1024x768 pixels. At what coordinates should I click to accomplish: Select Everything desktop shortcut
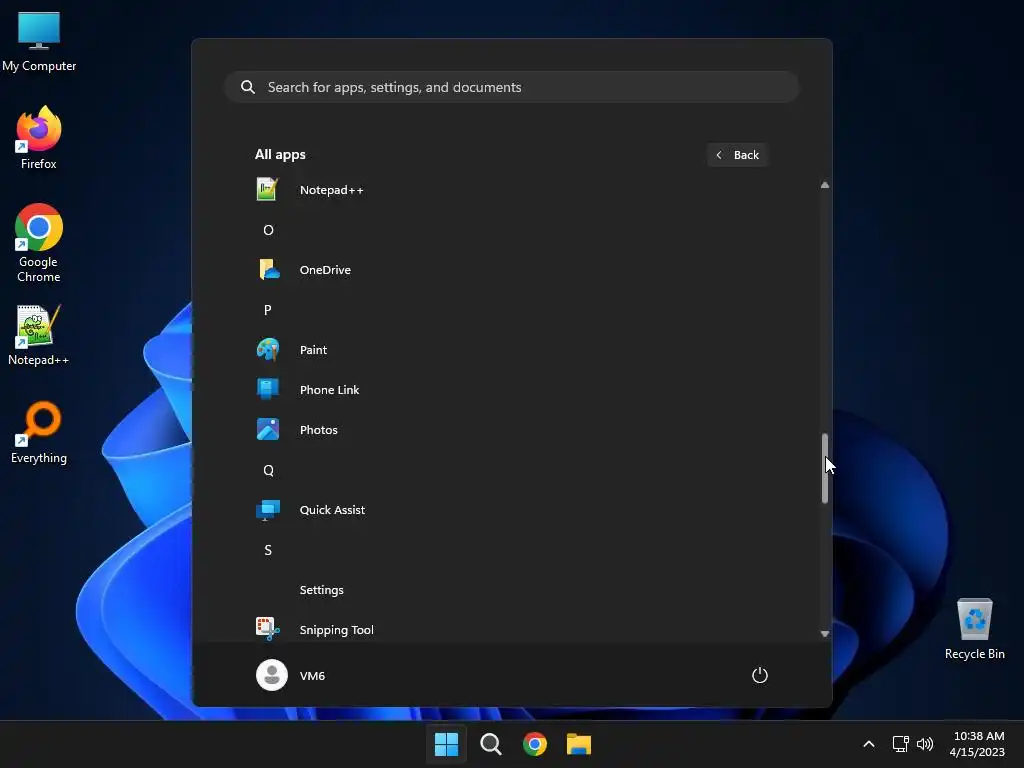coord(39,432)
